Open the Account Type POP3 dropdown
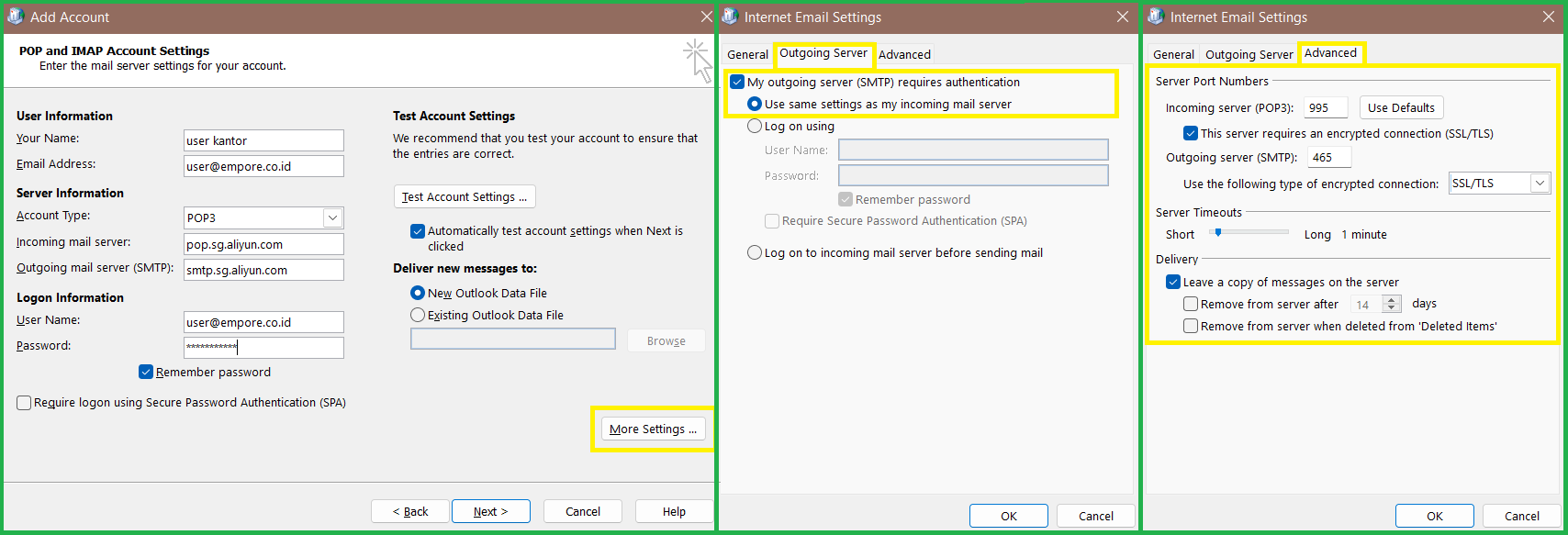The image size is (1568, 535). 332,217
